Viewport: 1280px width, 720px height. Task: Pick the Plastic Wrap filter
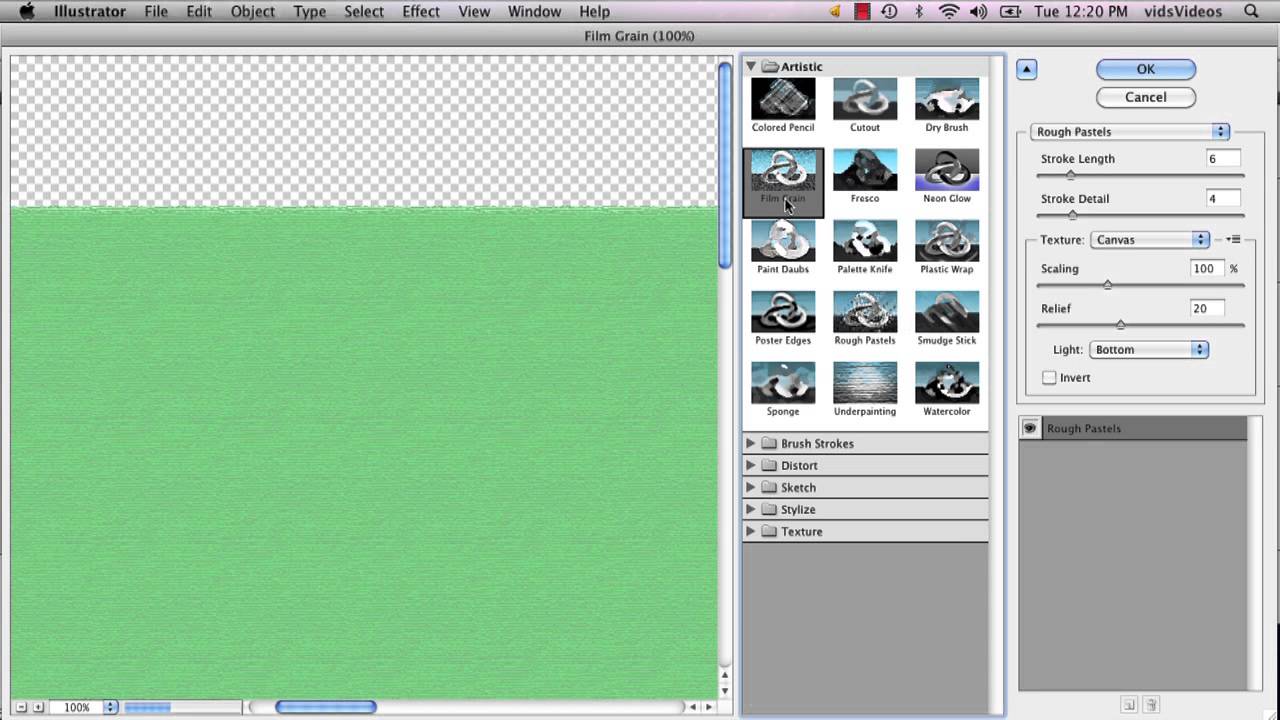pyautogui.click(x=946, y=241)
